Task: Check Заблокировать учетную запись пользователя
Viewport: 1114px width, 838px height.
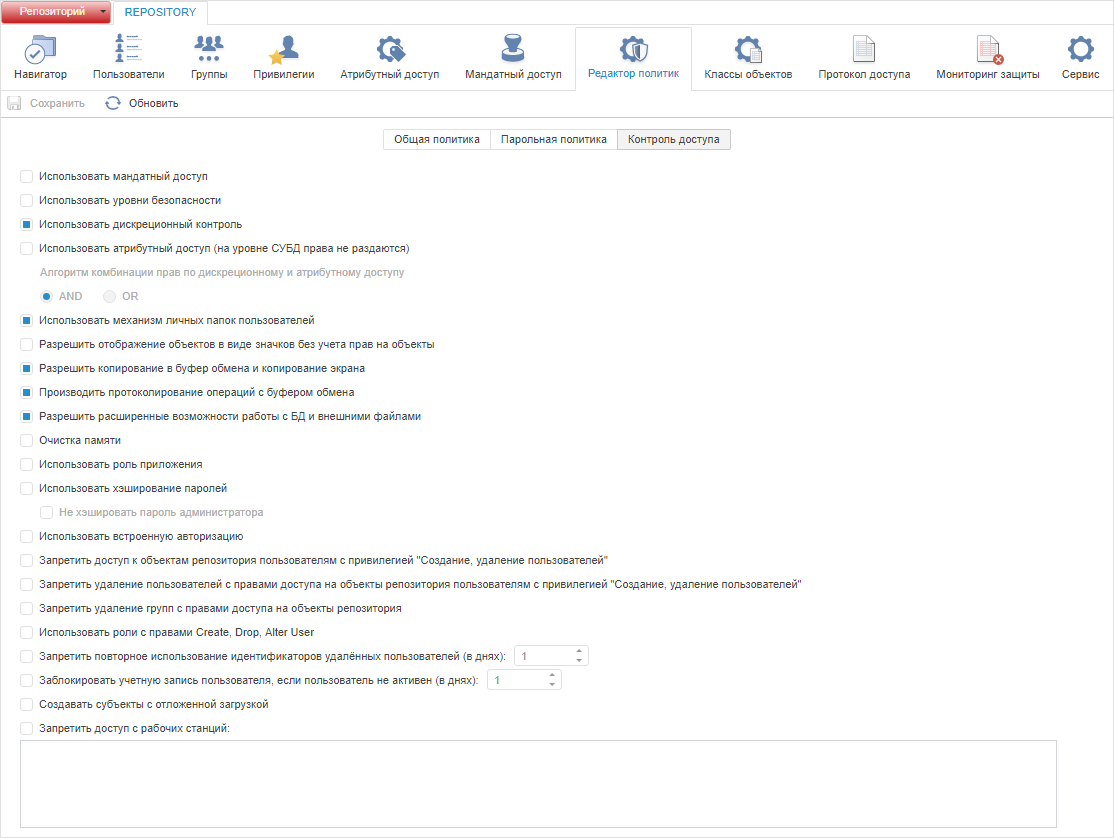Action: tap(26, 680)
